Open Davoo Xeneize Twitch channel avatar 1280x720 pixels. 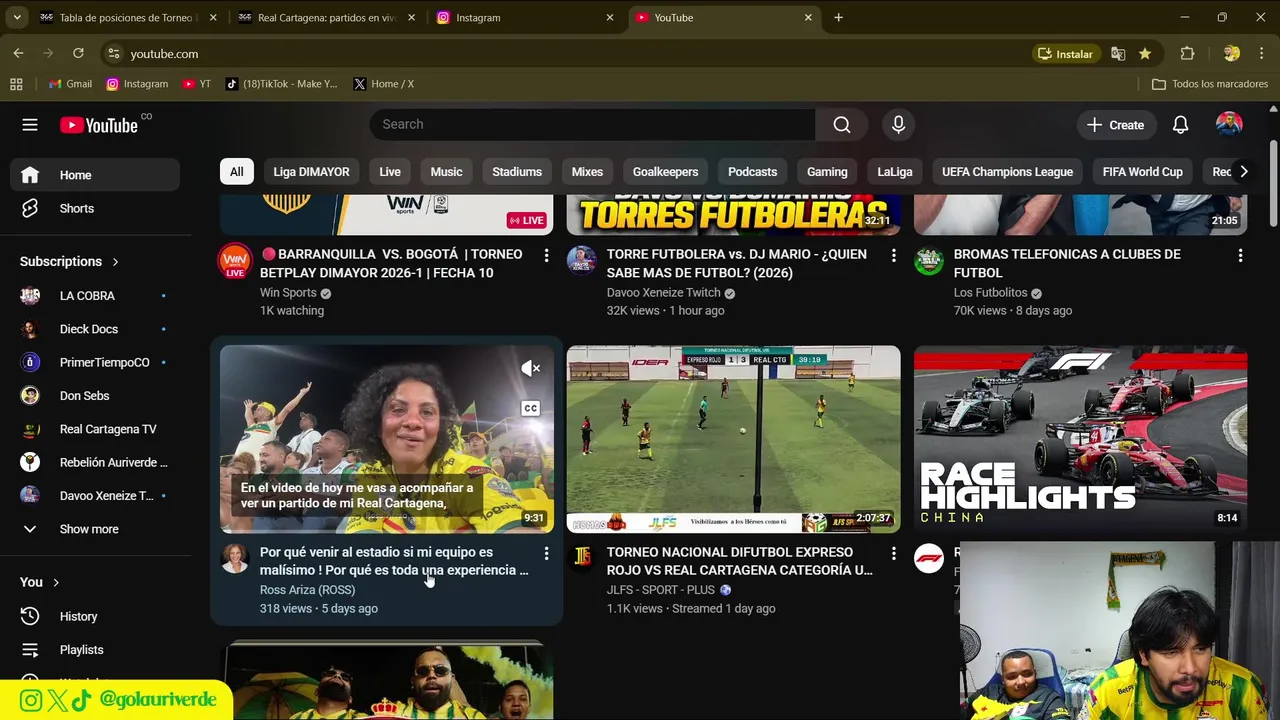pyautogui.click(x=581, y=260)
